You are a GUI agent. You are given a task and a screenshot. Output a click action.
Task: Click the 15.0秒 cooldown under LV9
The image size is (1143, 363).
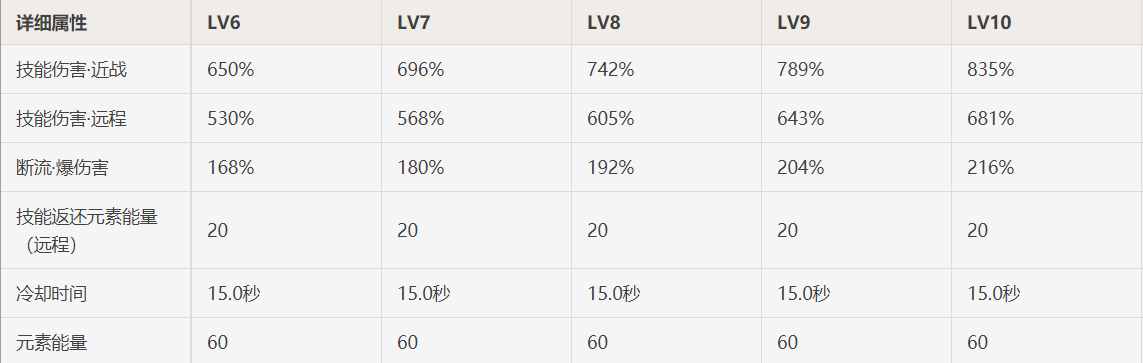pyautogui.click(x=804, y=294)
